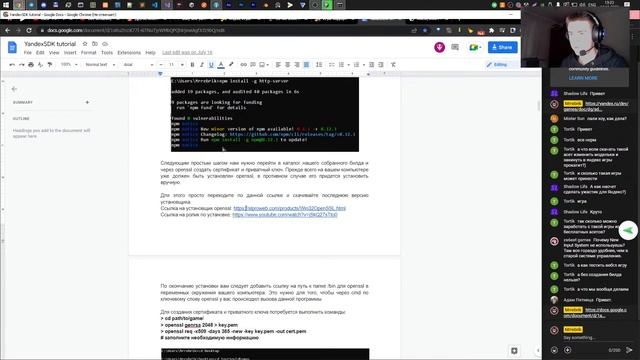Click the font size field
Screen dimensions: 640x360
coord(171,64)
